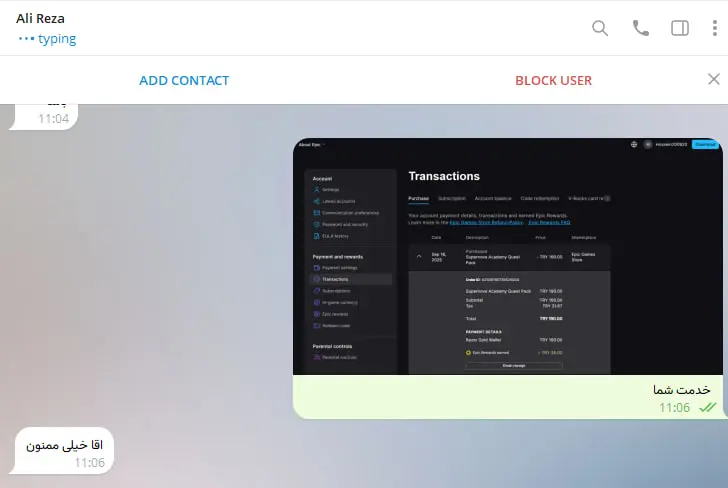Click the 'اقا خیلی ممنون' message bubble
728x488 pixels.
click(69, 444)
